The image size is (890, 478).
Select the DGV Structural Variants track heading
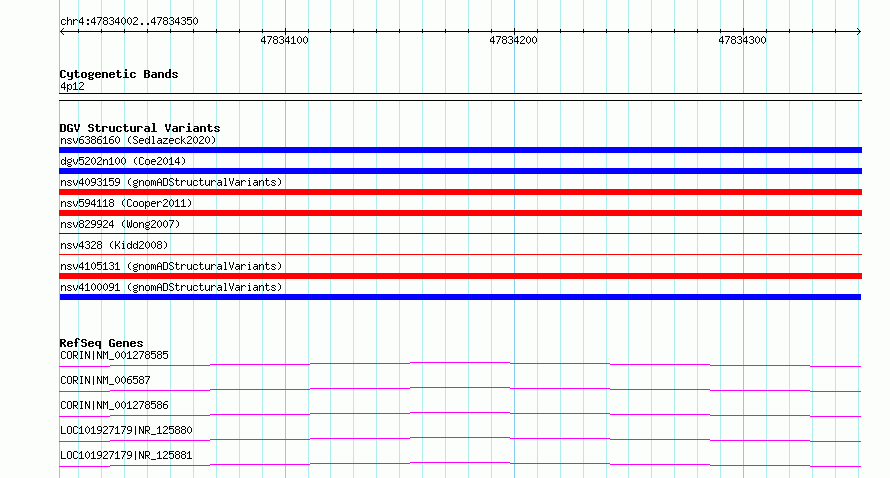click(x=140, y=128)
